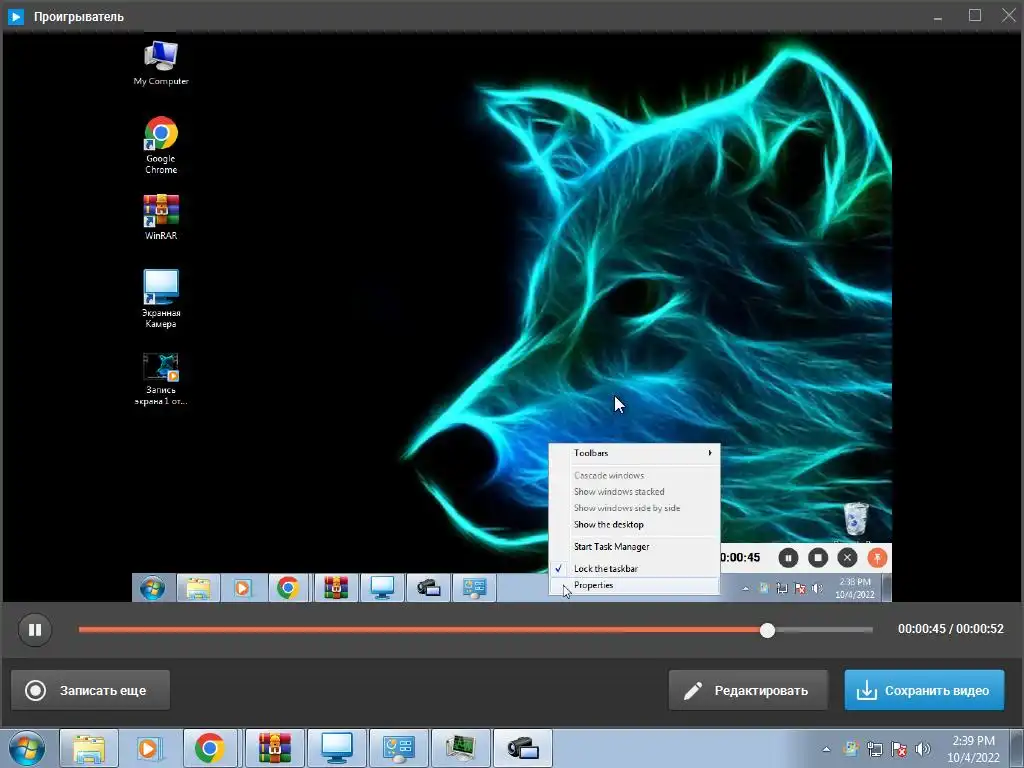This screenshot has height=768, width=1024.
Task: Click the orange pin icon on the recording widget
Action: click(877, 558)
